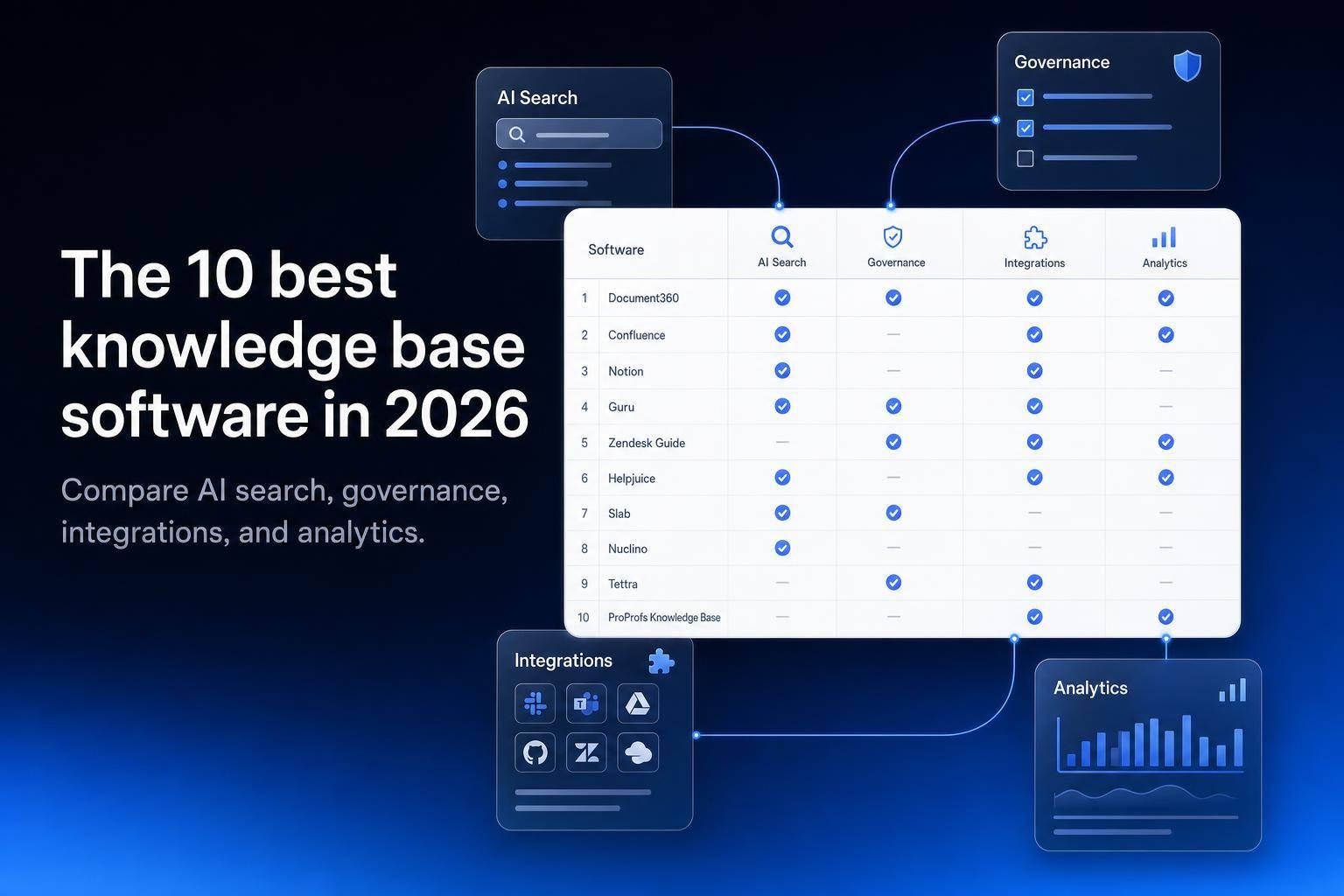Click Slab AI Search check mark
Image resolution: width=1344 pixels, height=896 pixels.
coord(782,513)
